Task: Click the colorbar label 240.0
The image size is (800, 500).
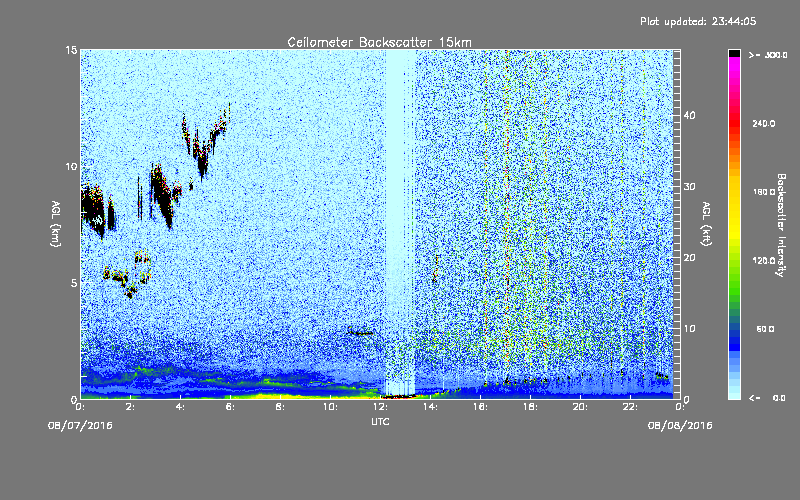Action: 763,123
